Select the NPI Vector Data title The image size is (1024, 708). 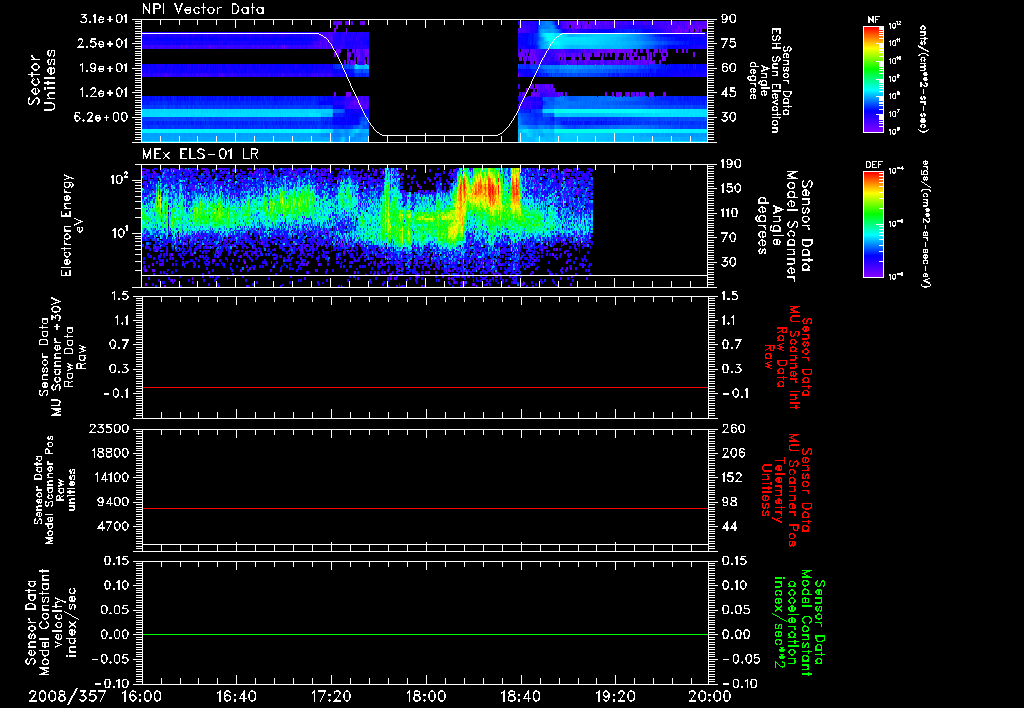(x=203, y=9)
